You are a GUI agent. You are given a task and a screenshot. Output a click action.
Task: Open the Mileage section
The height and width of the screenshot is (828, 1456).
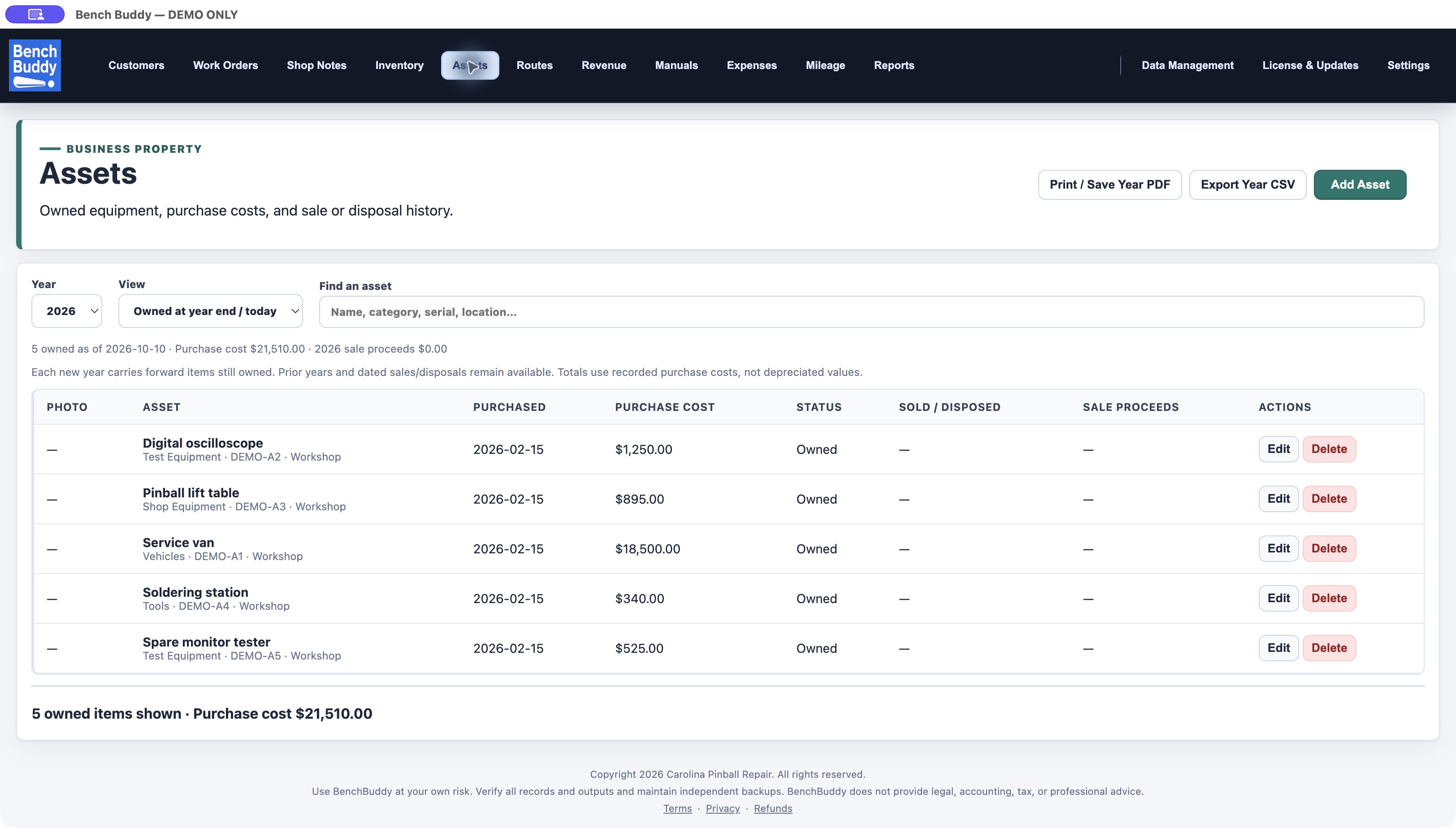pos(825,65)
